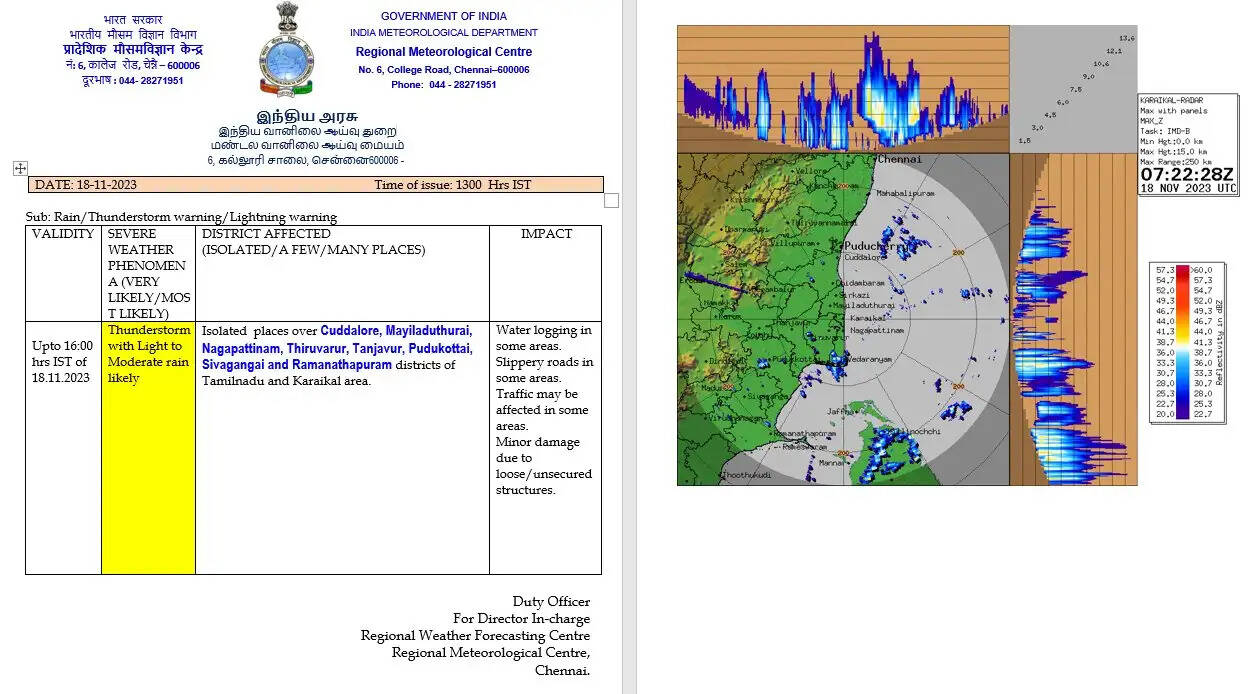Click the Duty Officer signature line

tap(551, 602)
